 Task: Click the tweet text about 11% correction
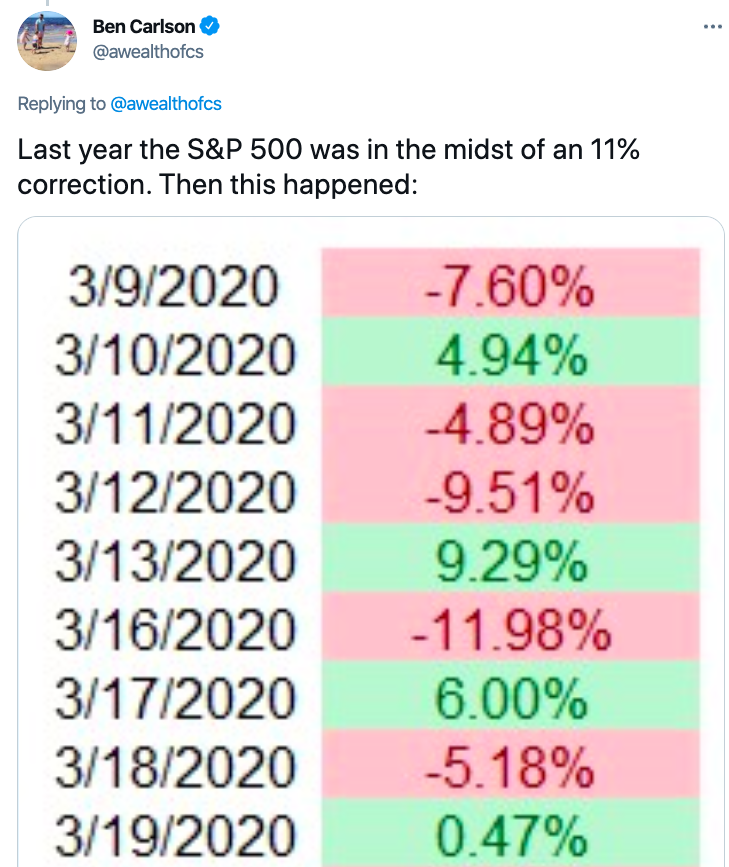(329, 168)
